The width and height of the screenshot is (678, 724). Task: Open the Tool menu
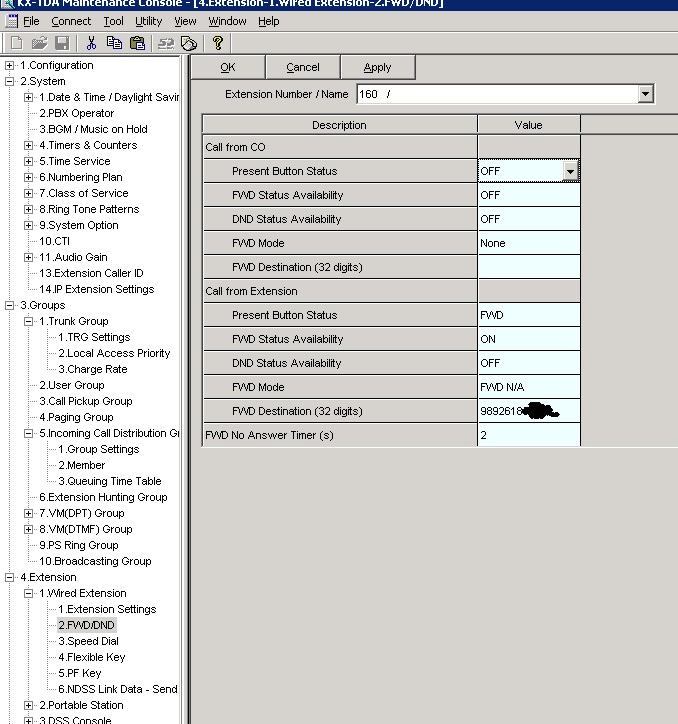113,21
